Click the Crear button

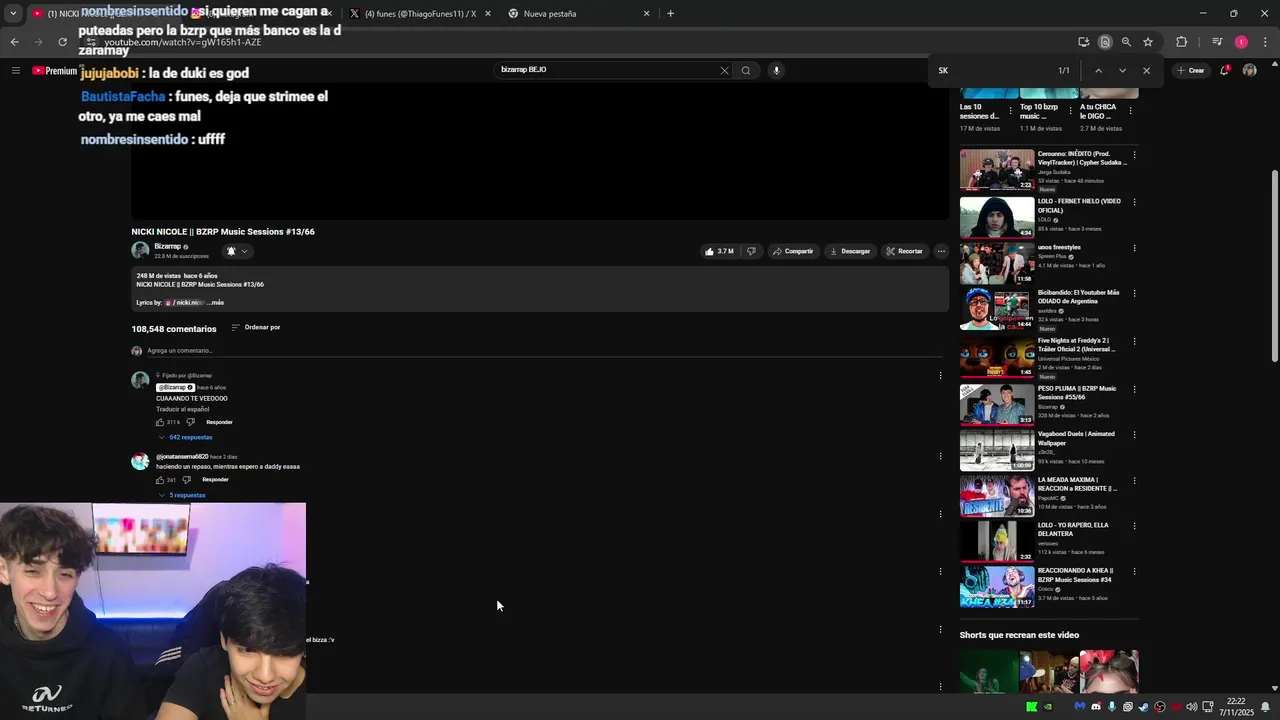point(1191,70)
